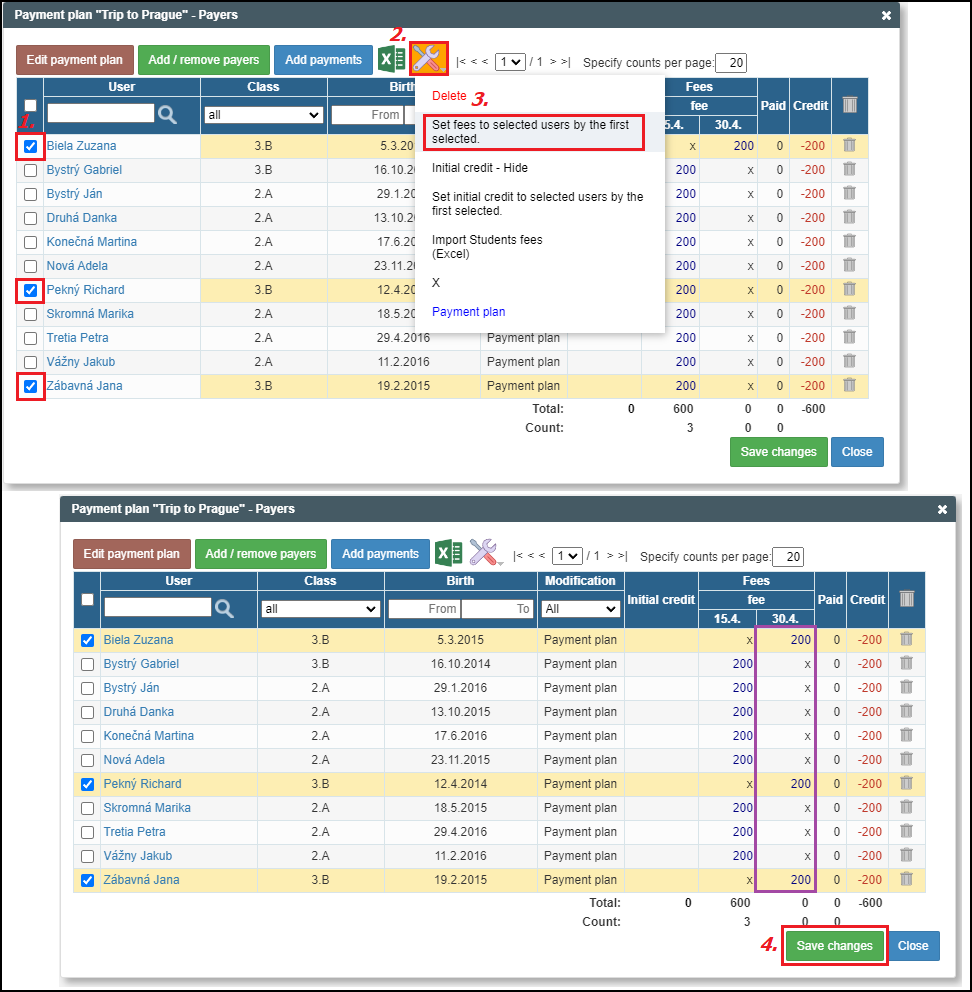Check Bystrý Gabriel checkbox in top window
Image resolution: width=972 pixels, height=992 pixels.
tap(30, 170)
